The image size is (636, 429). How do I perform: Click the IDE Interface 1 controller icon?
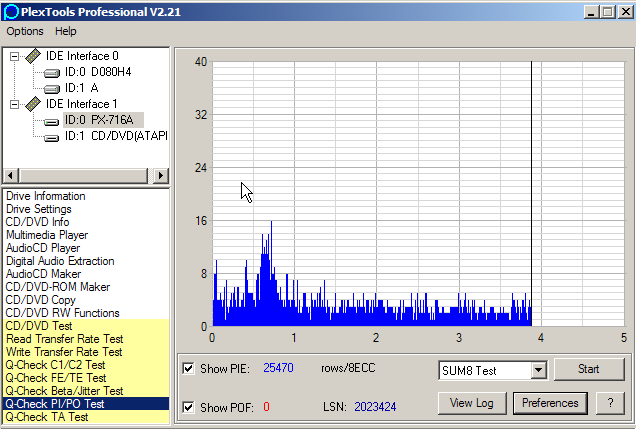[x=33, y=104]
